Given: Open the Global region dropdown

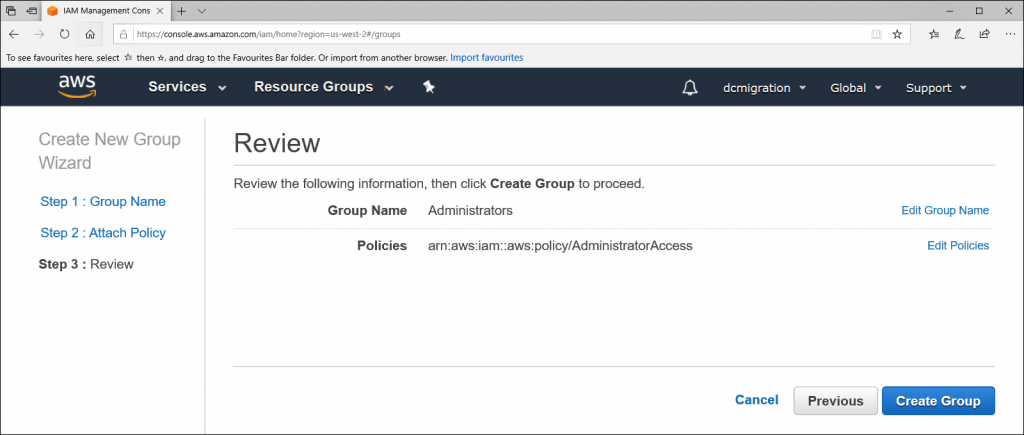Looking at the screenshot, I should point(855,87).
